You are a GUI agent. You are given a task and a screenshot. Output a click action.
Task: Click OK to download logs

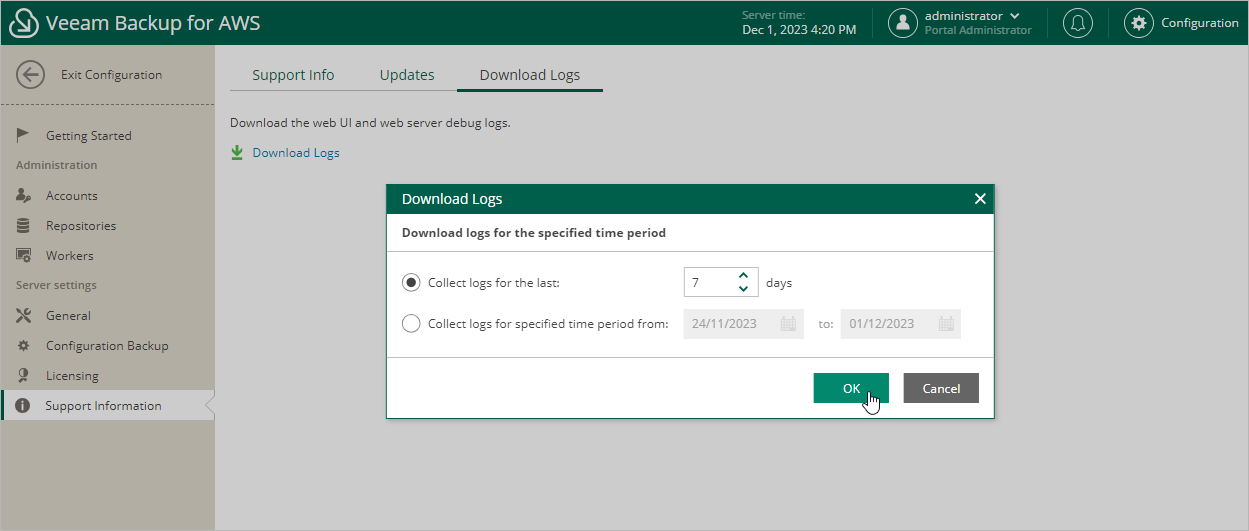(851, 388)
